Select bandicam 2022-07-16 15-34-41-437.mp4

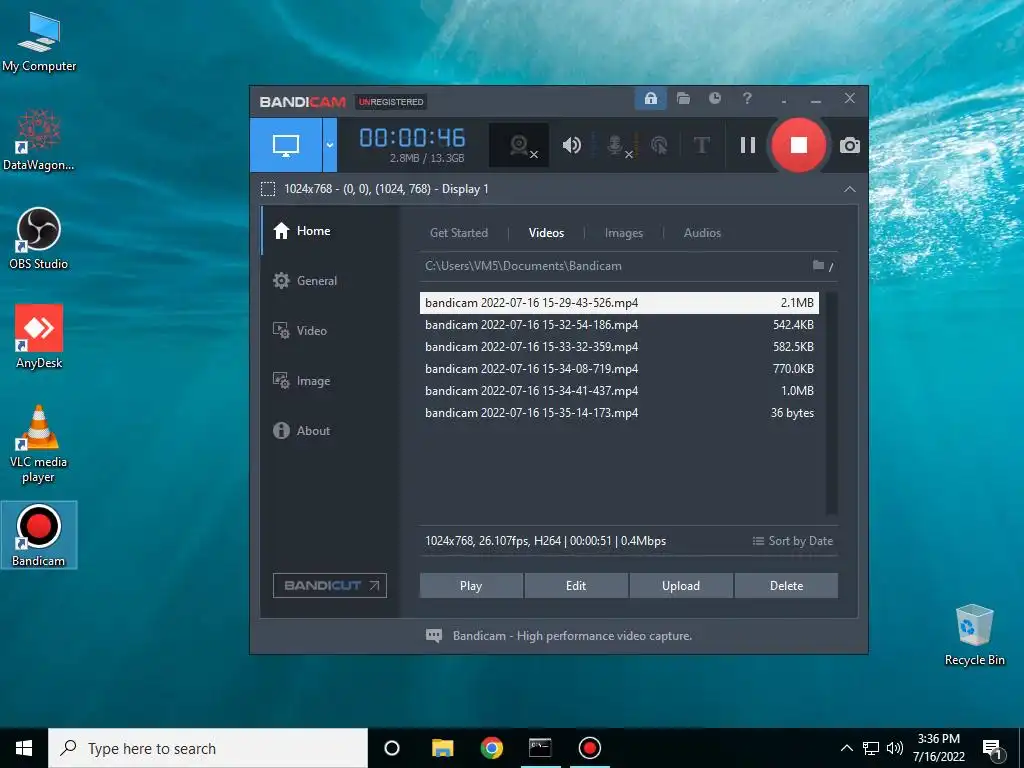point(619,391)
